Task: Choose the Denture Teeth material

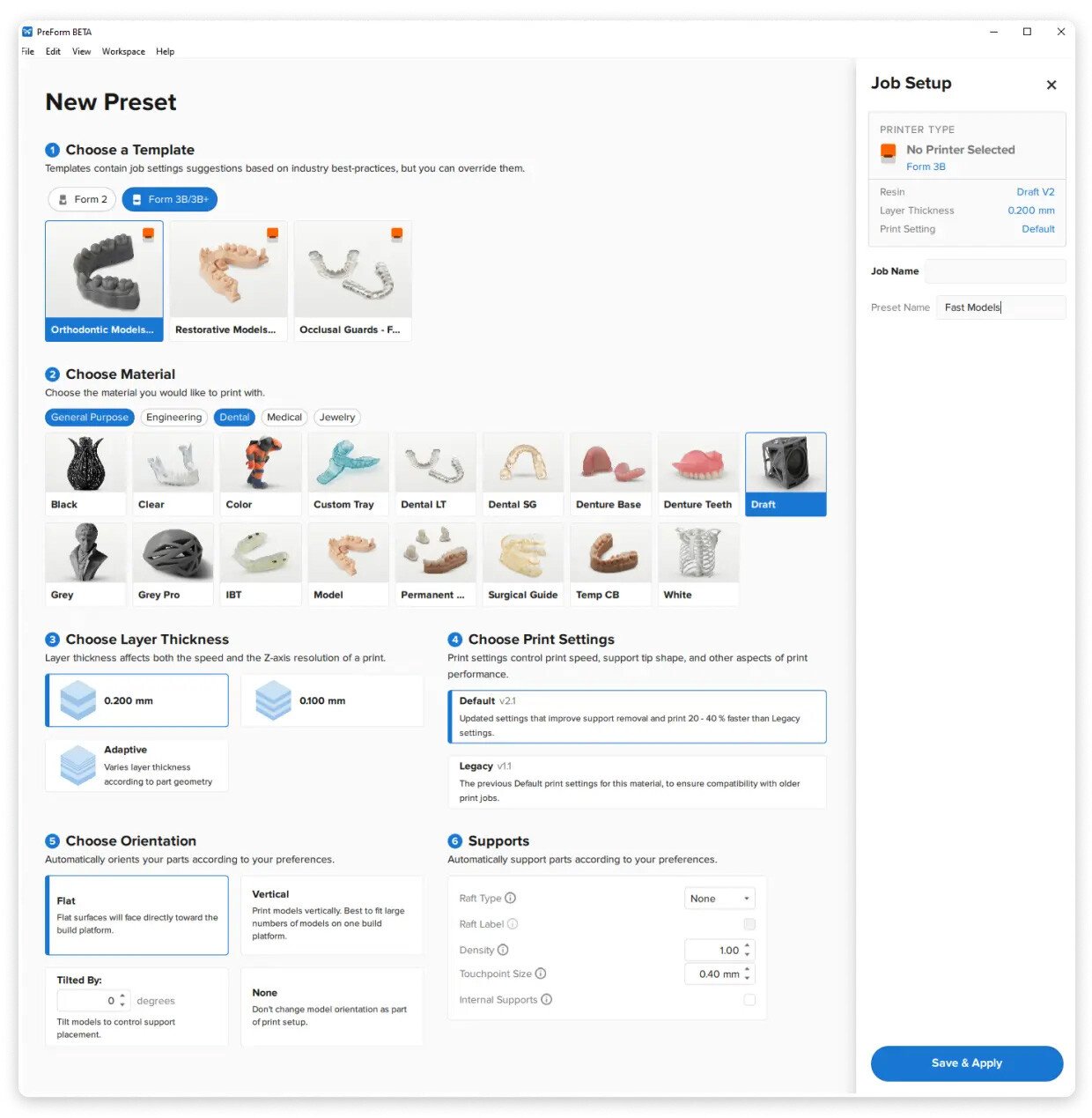Action: click(698, 474)
